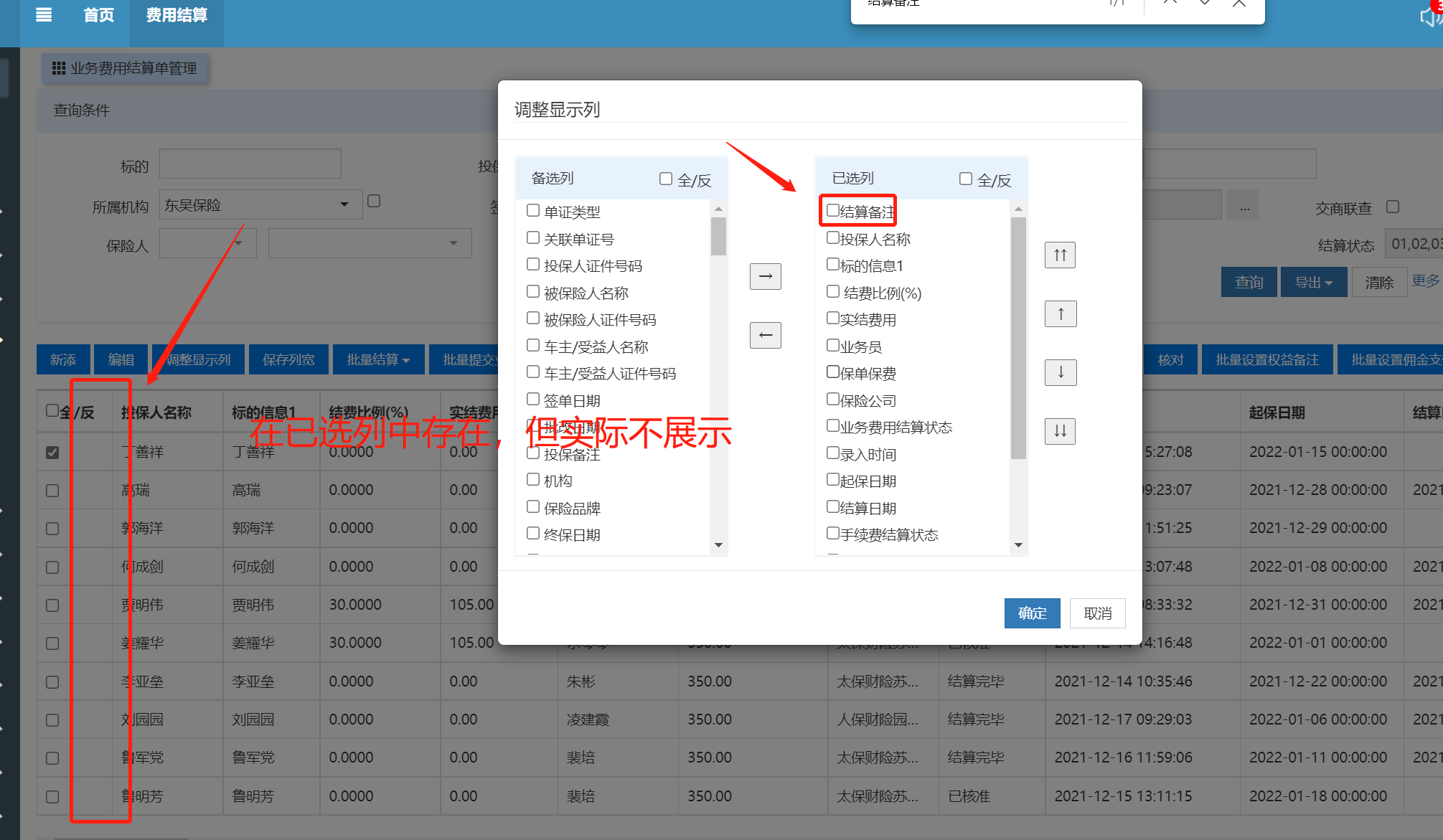Image resolution: width=1443 pixels, height=840 pixels.
Task: Move selected columns left with arrow button
Action: [x=765, y=335]
